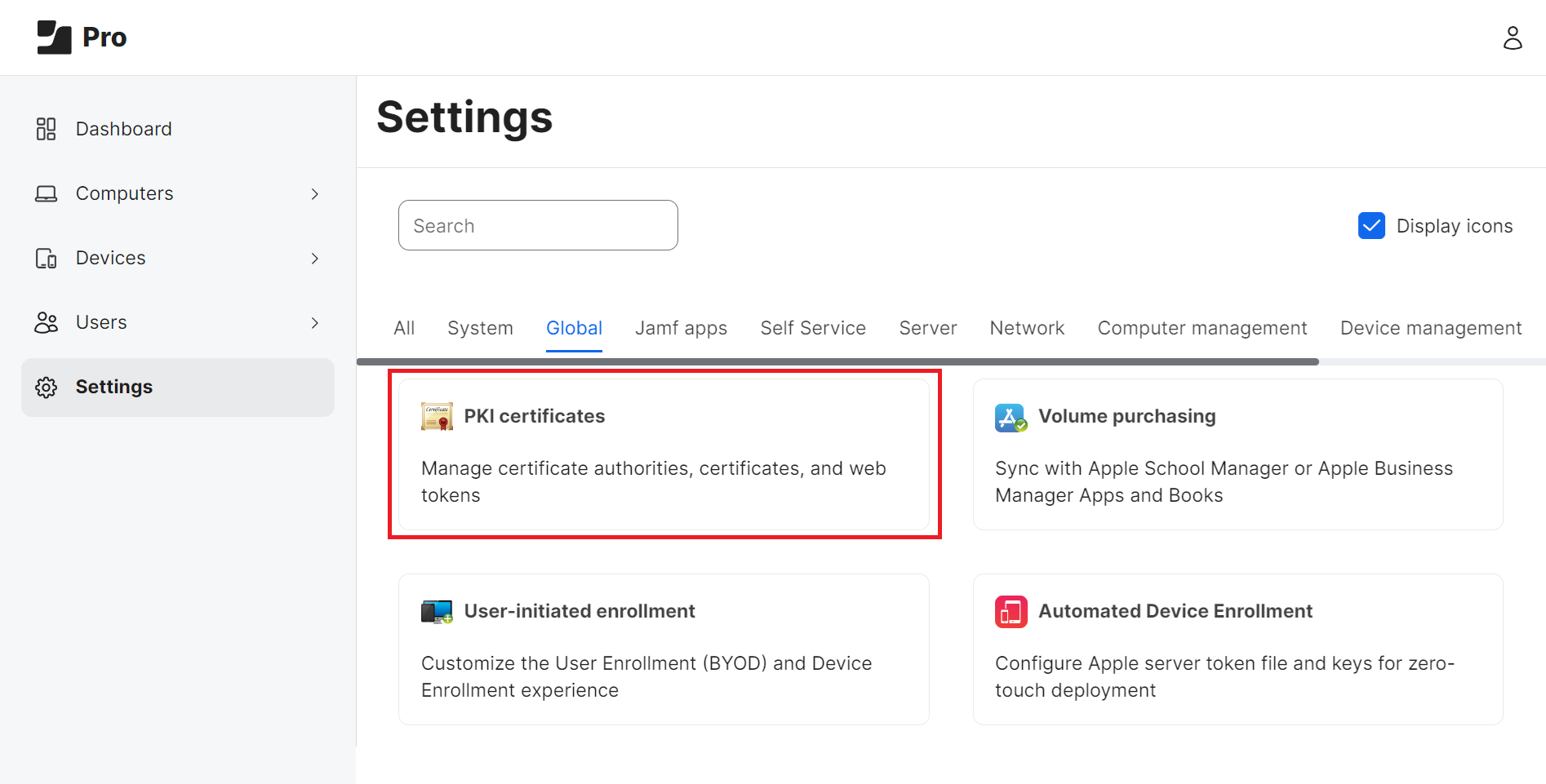Click the Dashboard grid icon

click(x=46, y=129)
